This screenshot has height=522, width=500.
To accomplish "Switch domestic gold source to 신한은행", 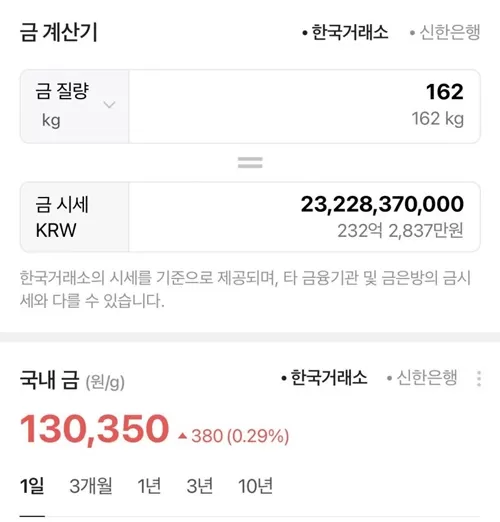I will [422, 378].
